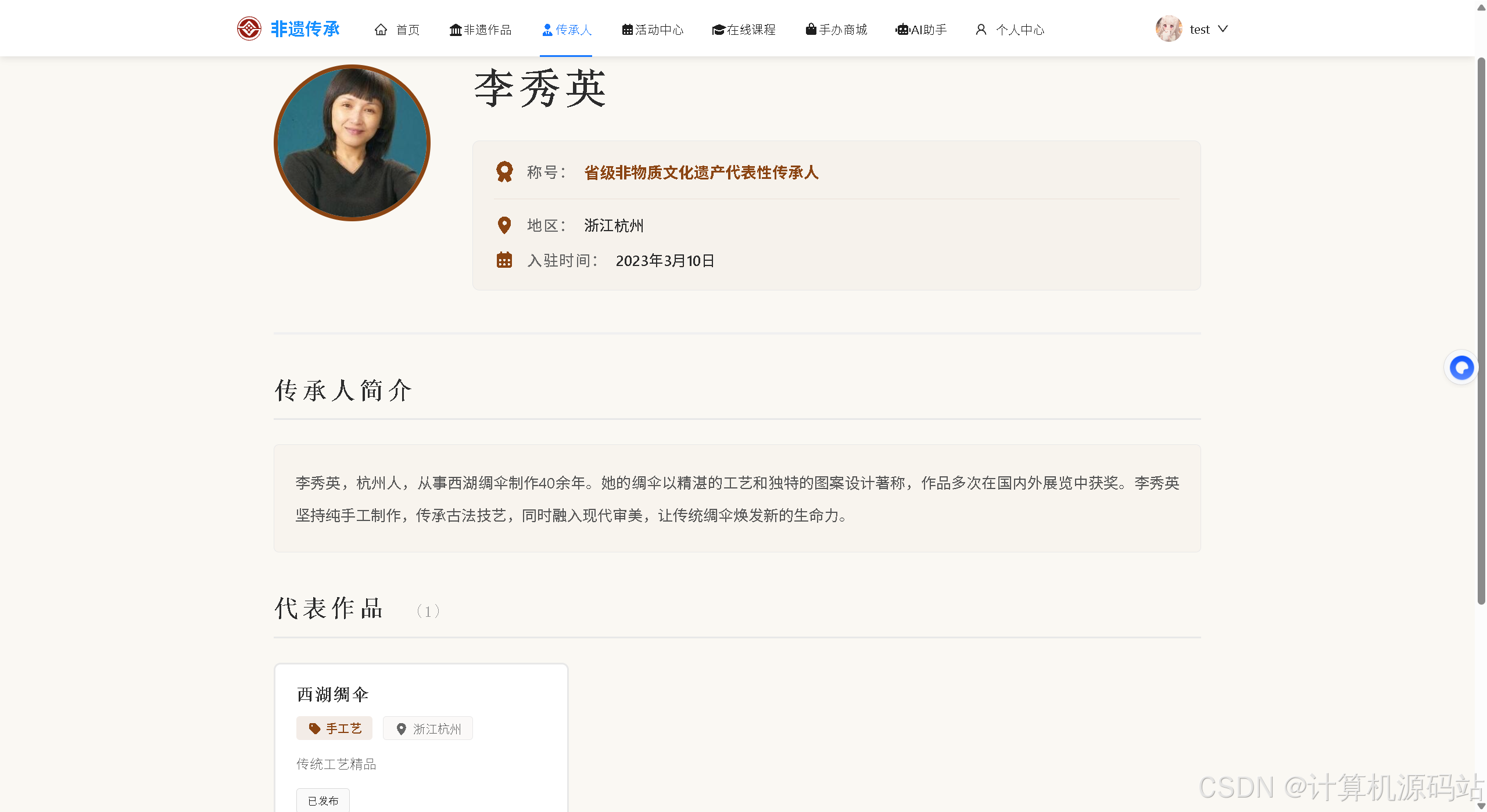Open the 西湖绸伞 work card title
This screenshot has height=812, width=1487.
pyautogui.click(x=332, y=694)
